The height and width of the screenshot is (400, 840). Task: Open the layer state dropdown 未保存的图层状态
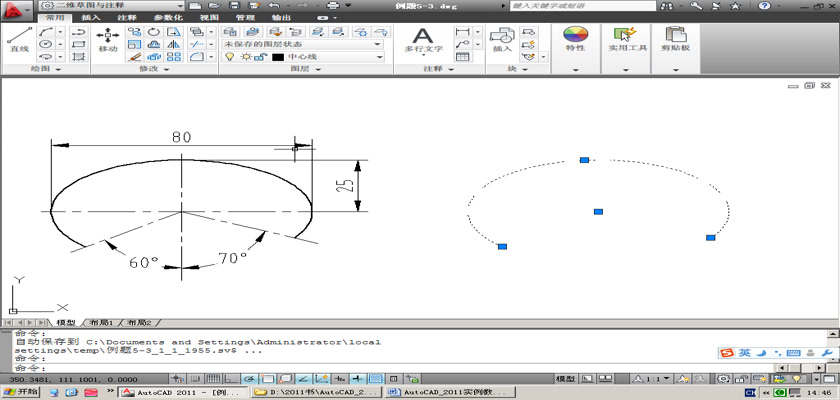(x=303, y=44)
